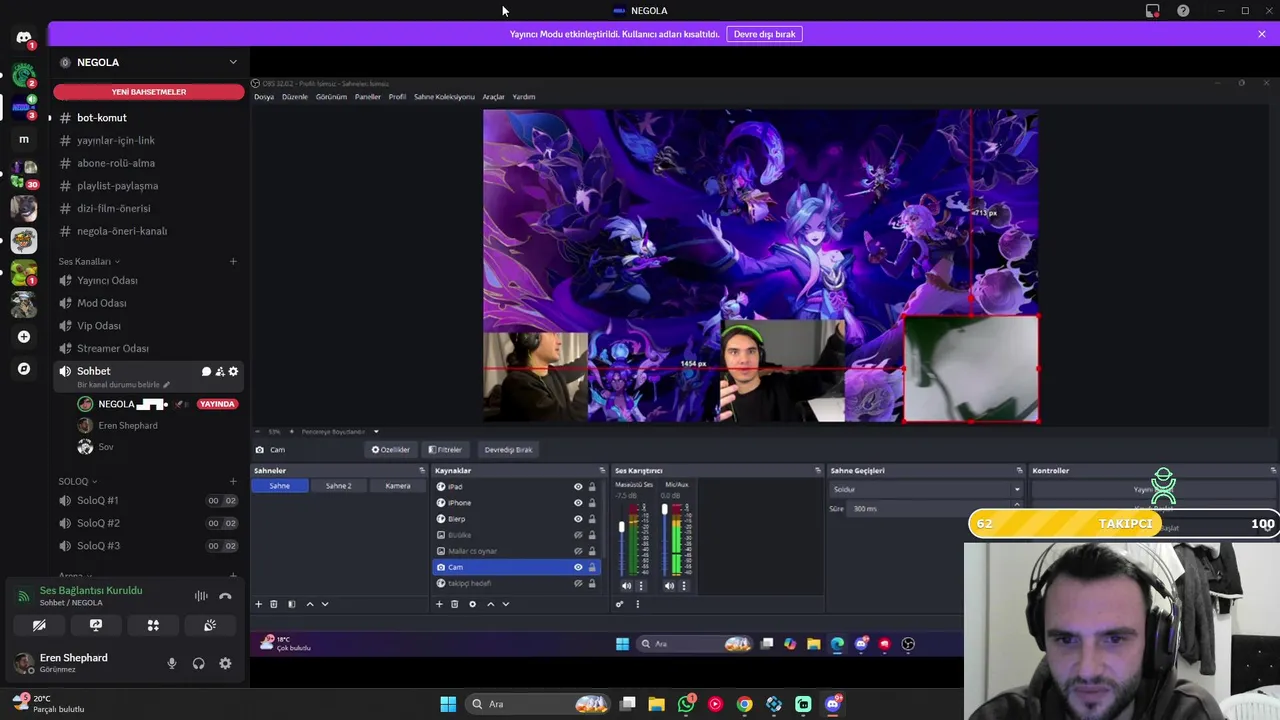Screen dimensions: 1280x720
Task: Open Görünüm menu in streamed OBS window
Action: click(331, 97)
